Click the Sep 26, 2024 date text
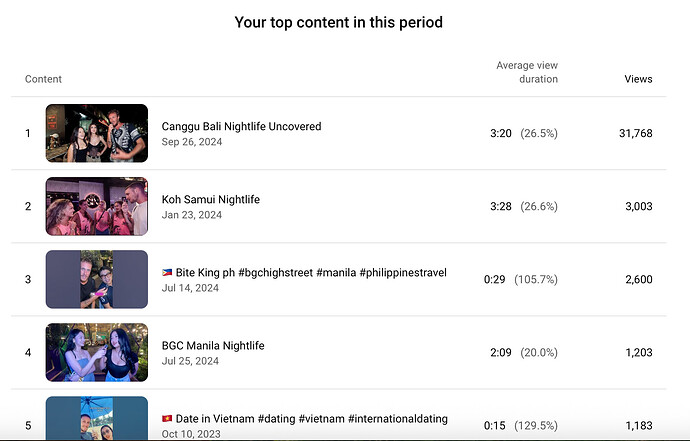This screenshot has width=690, height=441. tap(192, 142)
